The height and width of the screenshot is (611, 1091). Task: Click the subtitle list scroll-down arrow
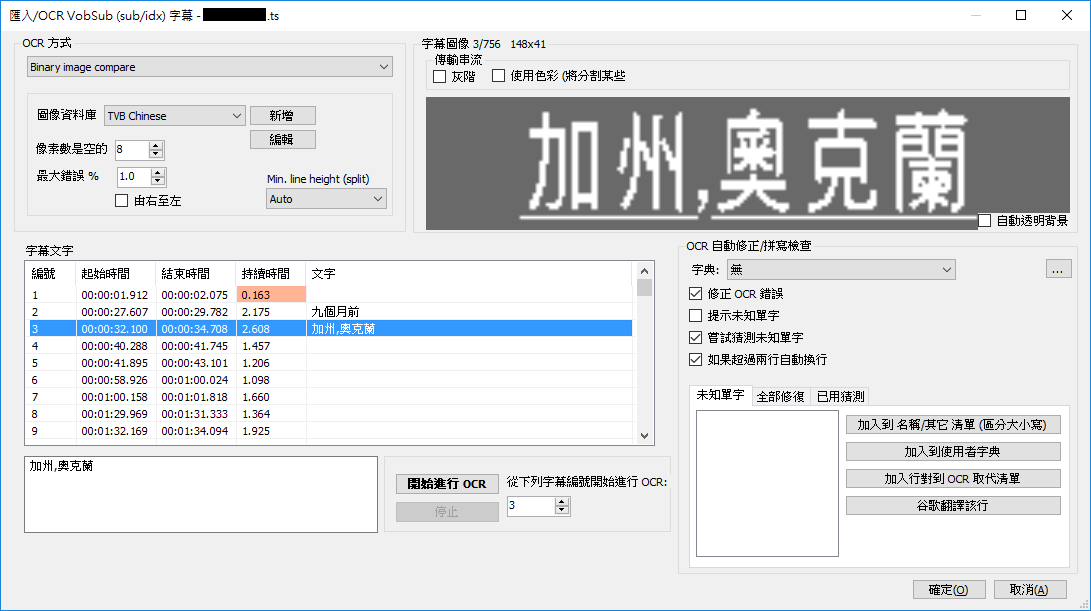(644, 436)
